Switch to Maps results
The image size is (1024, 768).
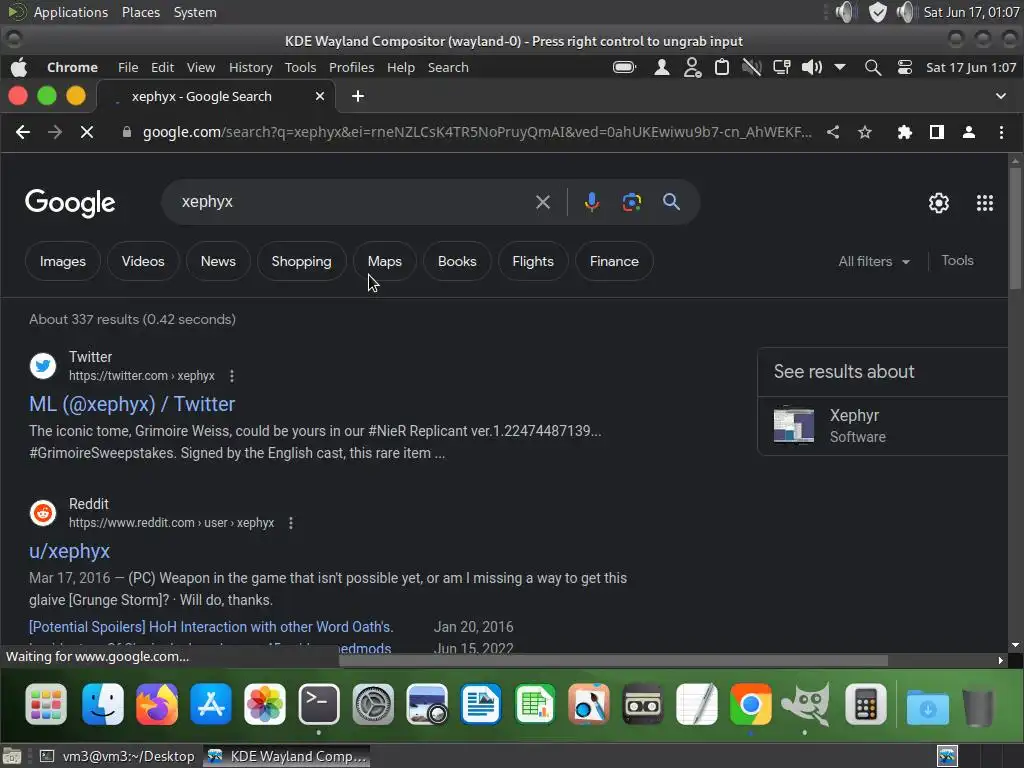pos(385,261)
